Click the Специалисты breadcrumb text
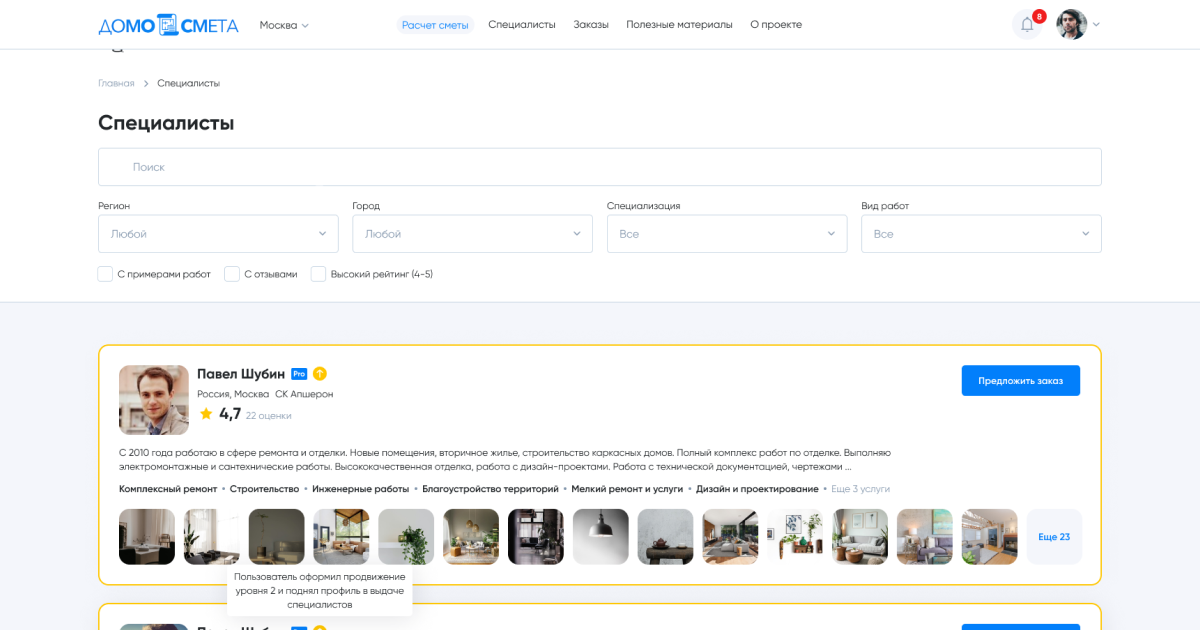1200x630 pixels. coord(188,83)
